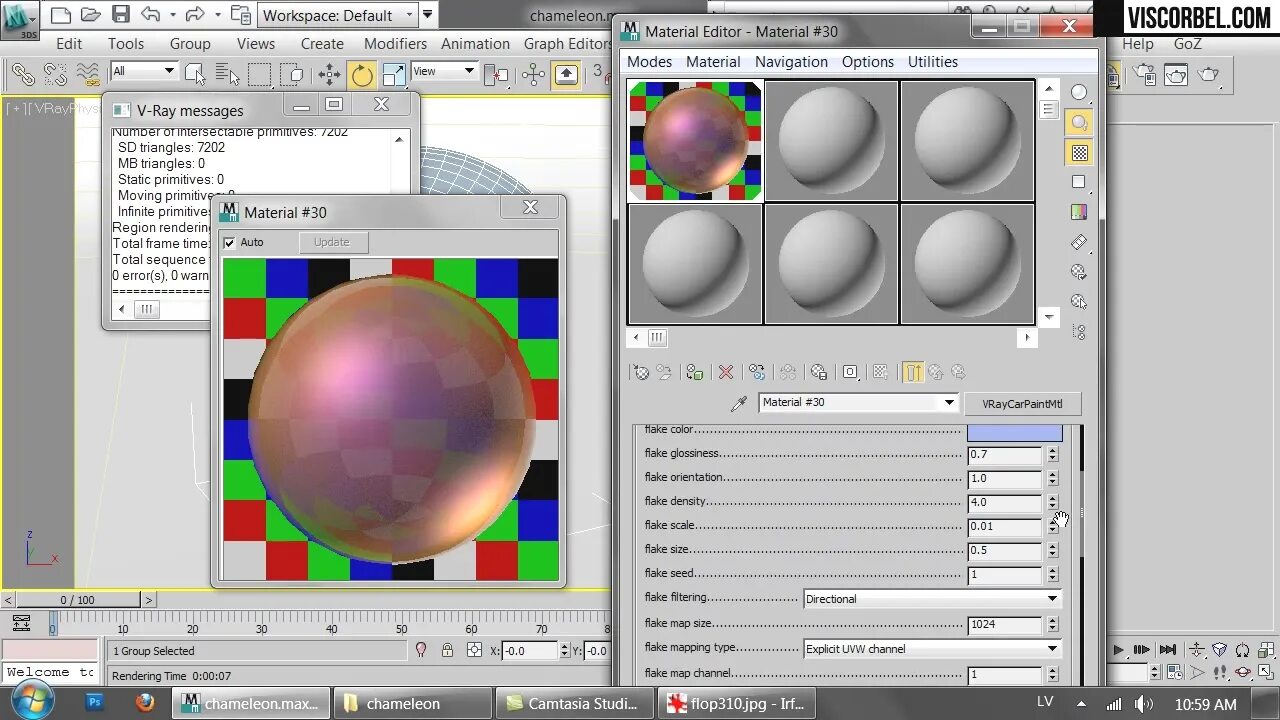Activate the Unlink Selection tool
Screen dimensions: 1280x720
(x=55, y=74)
